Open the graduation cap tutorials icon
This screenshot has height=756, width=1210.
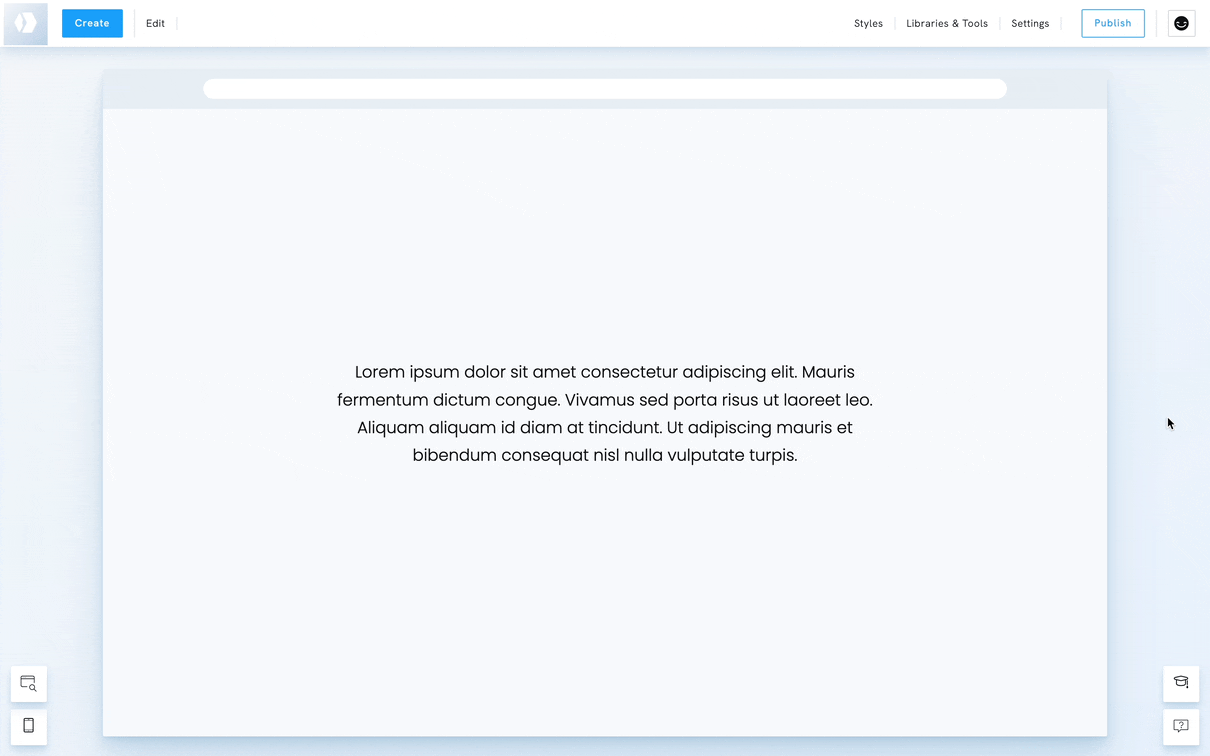coord(1181,683)
